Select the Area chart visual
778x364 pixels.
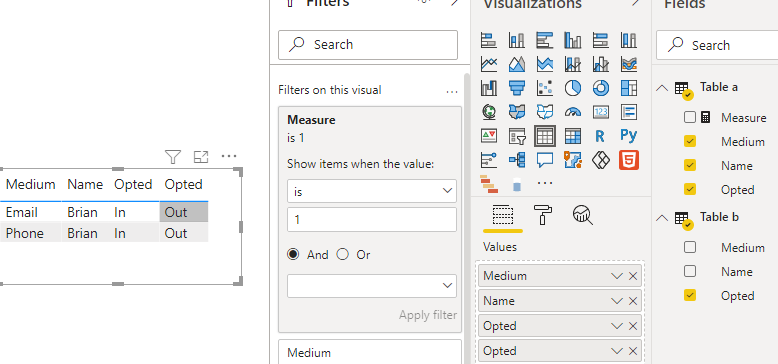click(x=517, y=64)
